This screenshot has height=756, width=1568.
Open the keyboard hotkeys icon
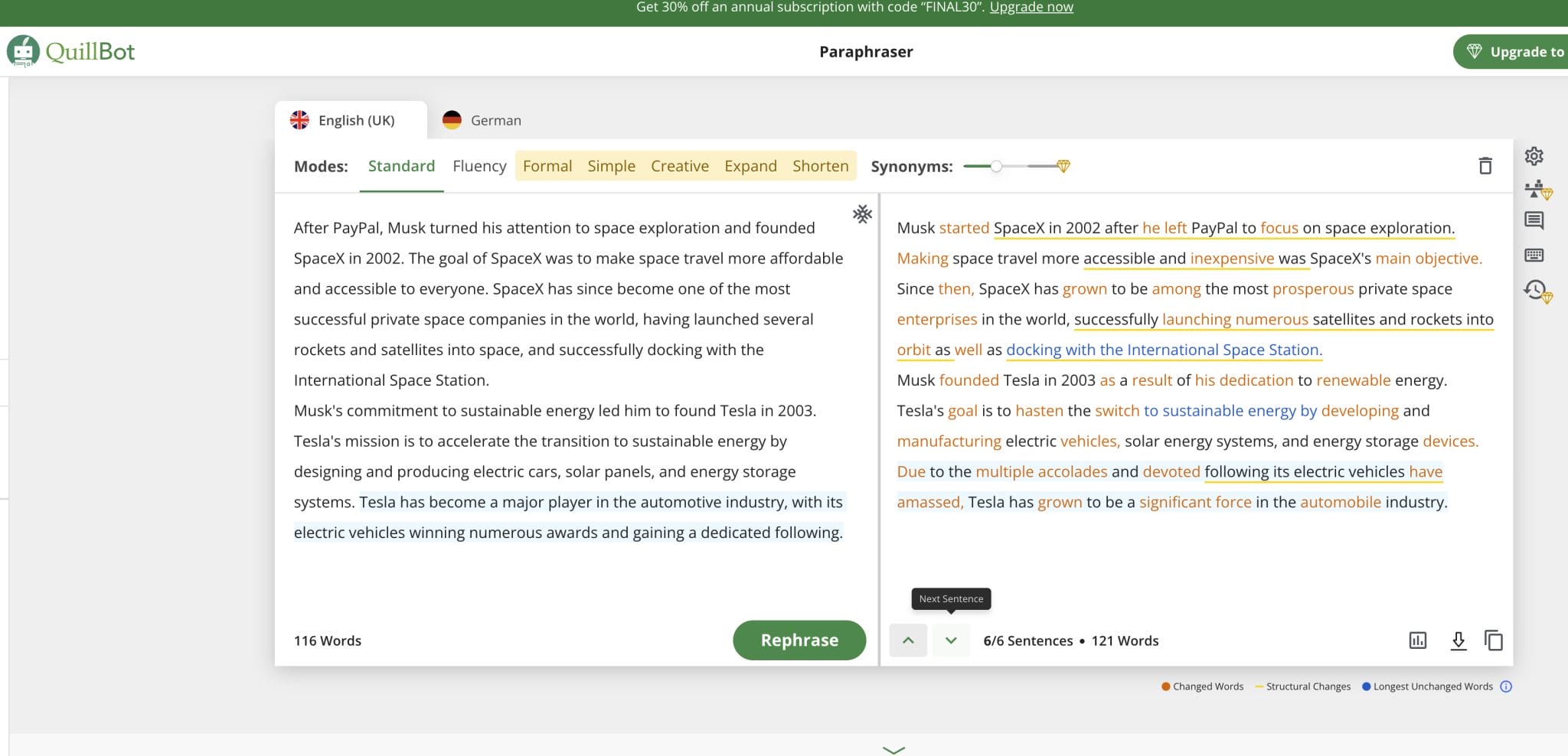tap(1534, 256)
